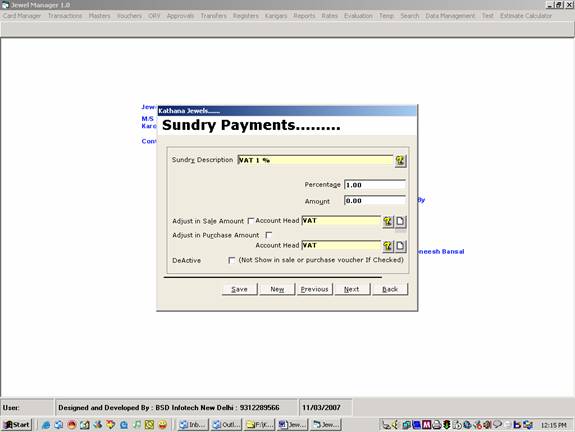The image size is (575, 432).
Task: Open the Transactions menu
Action: tap(65, 16)
